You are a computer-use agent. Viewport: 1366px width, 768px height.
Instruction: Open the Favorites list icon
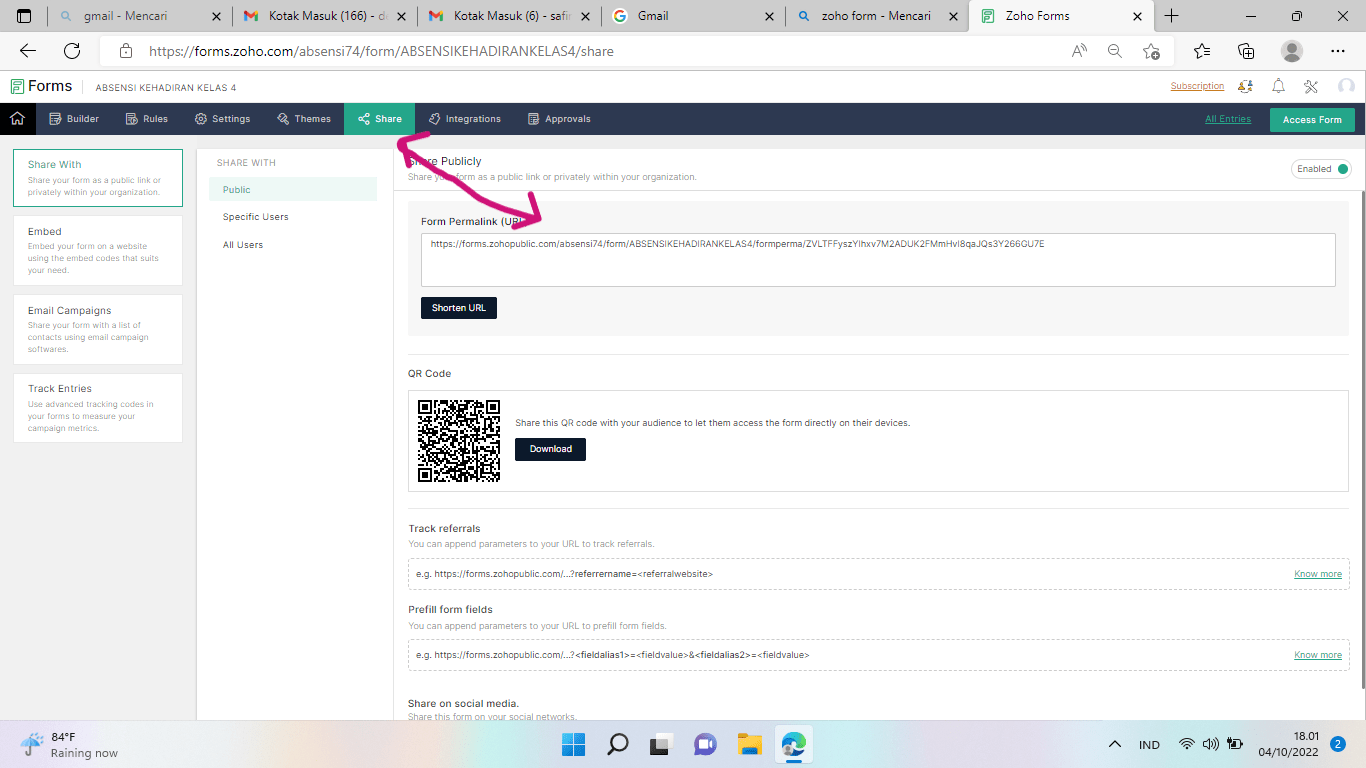point(1202,51)
